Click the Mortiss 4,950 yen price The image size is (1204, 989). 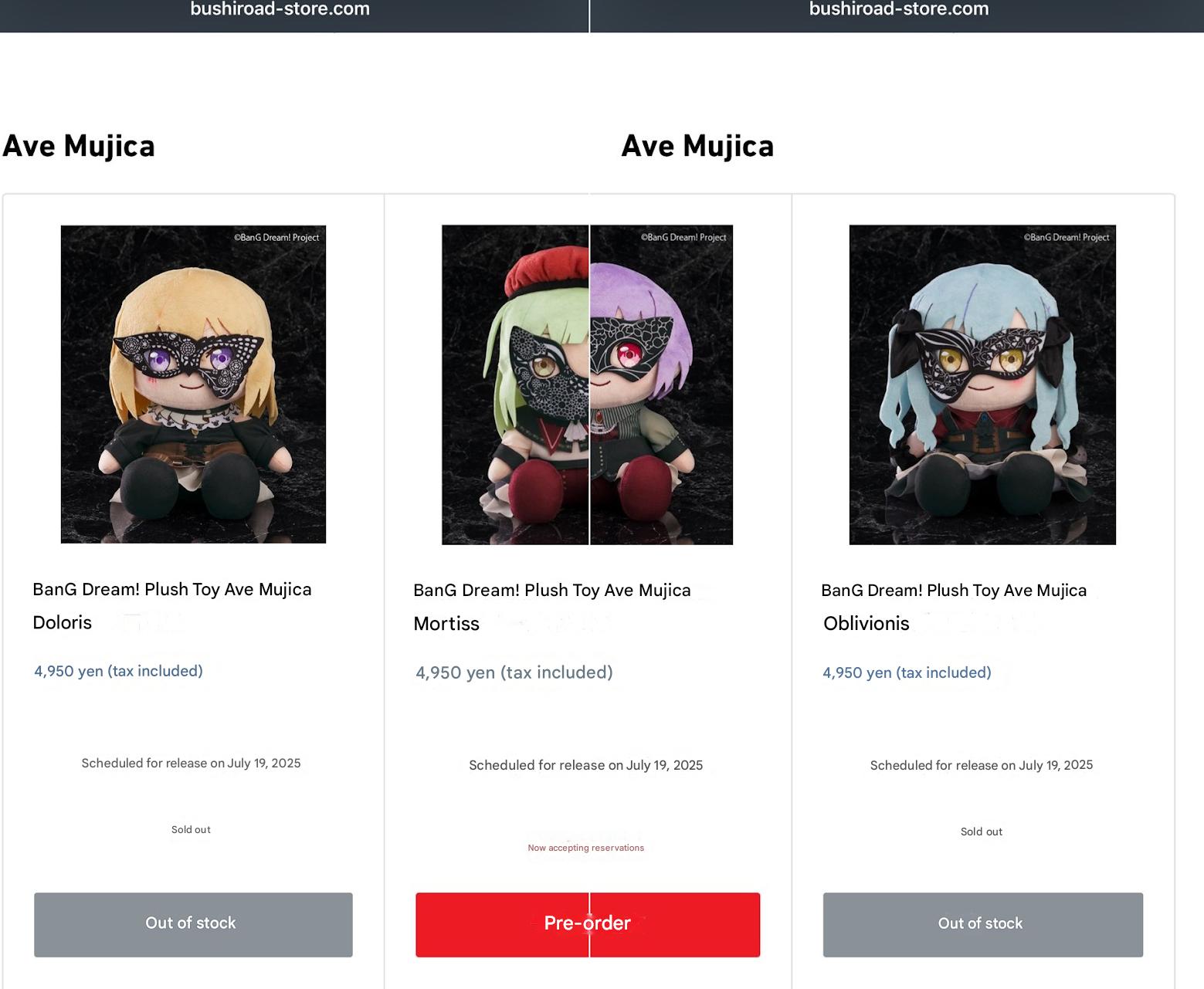[x=514, y=672]
